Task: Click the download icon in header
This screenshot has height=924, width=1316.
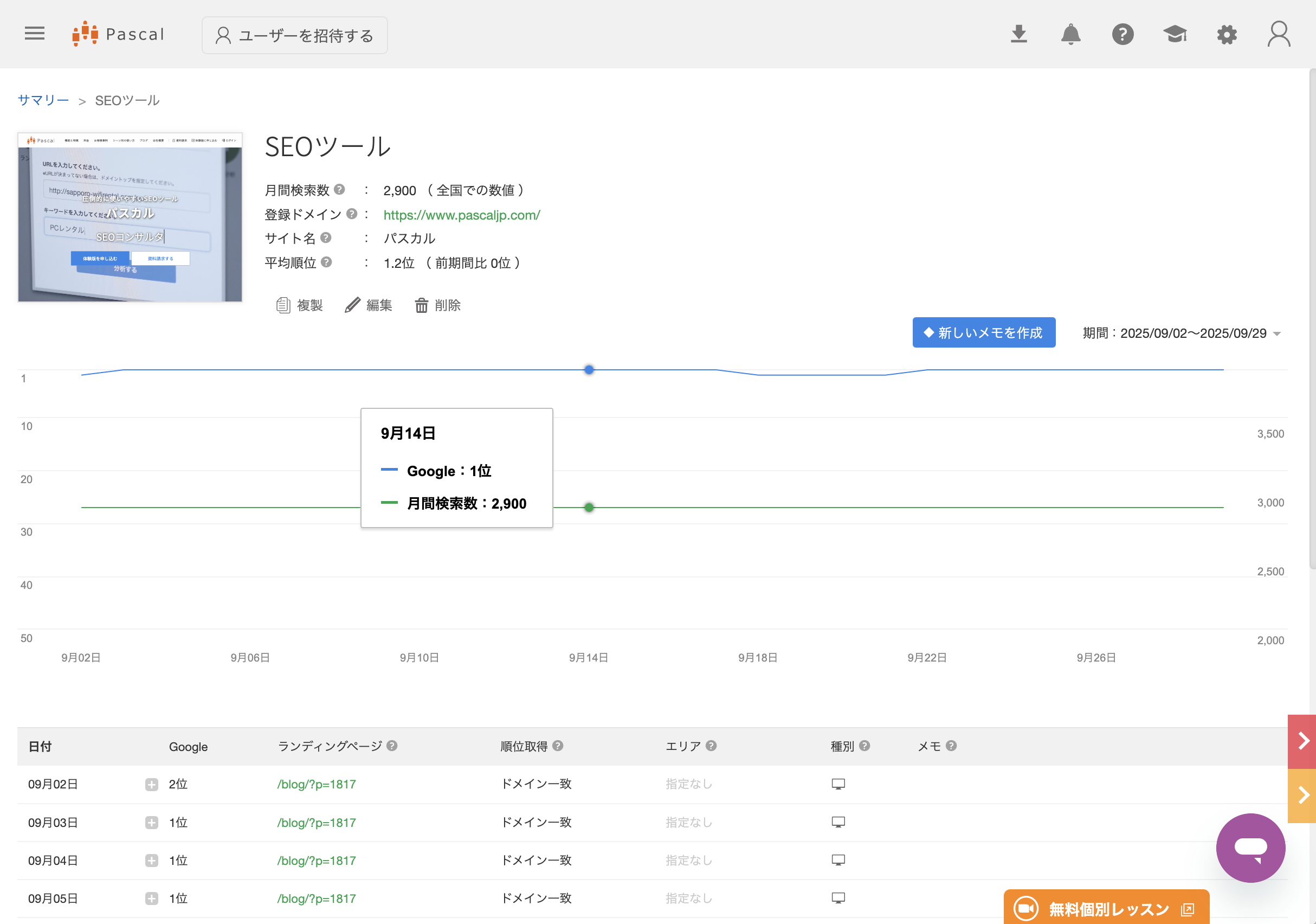Action: click(x=1018, y=34)
